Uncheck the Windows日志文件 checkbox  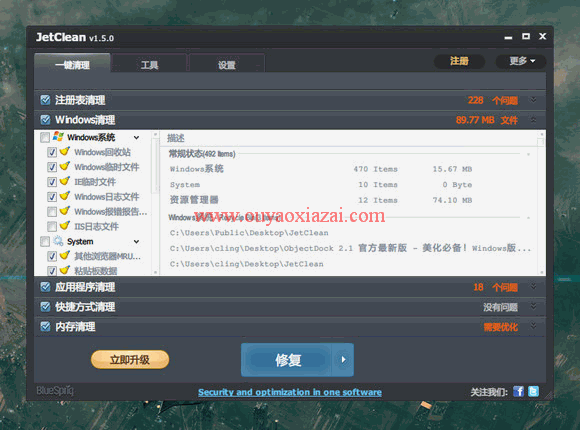(52, 196)
